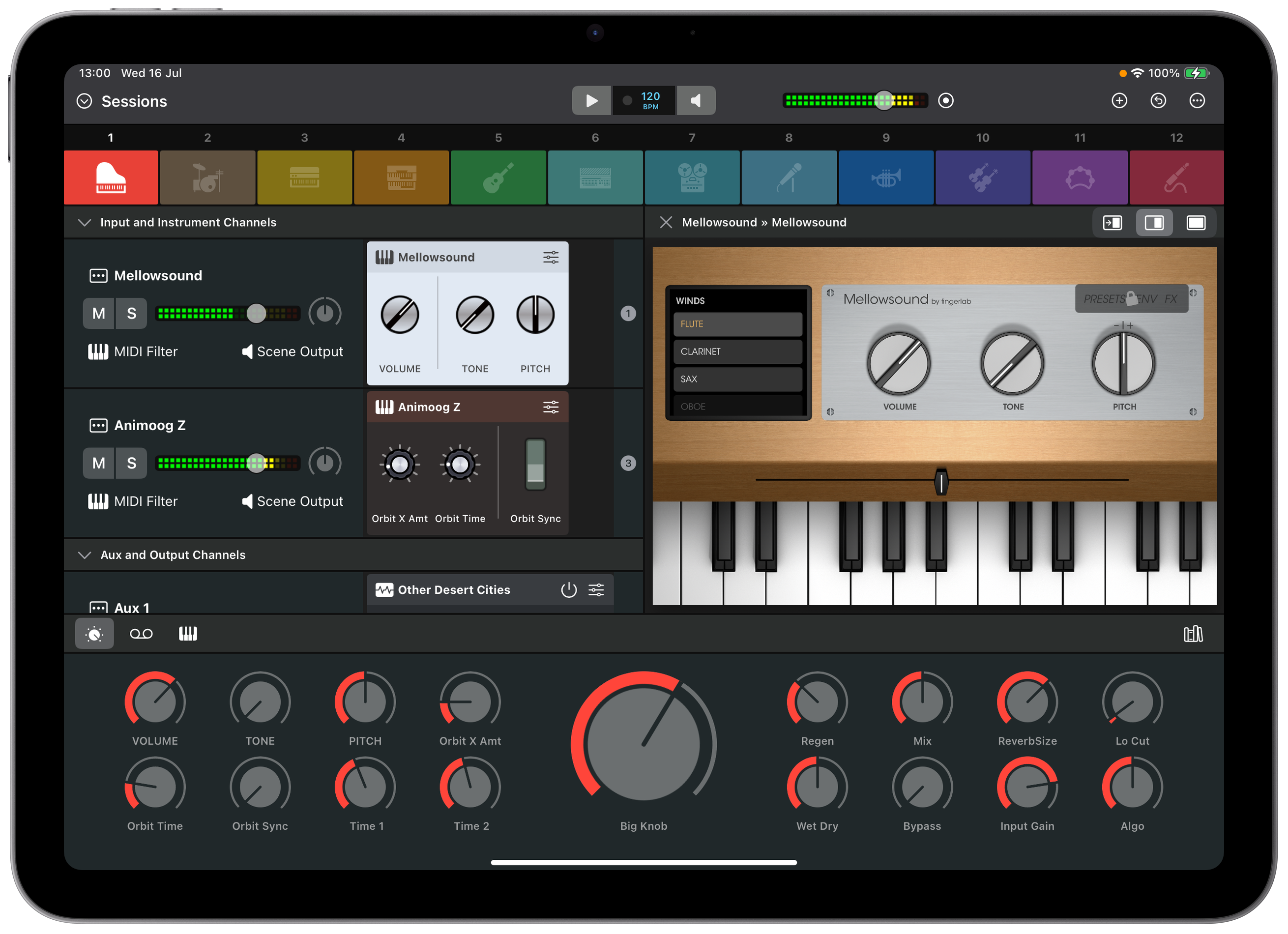Click the output monitor circle icon beside meter
The height and width of the screenshot is (934, 1288).
[x=945, y=101]
